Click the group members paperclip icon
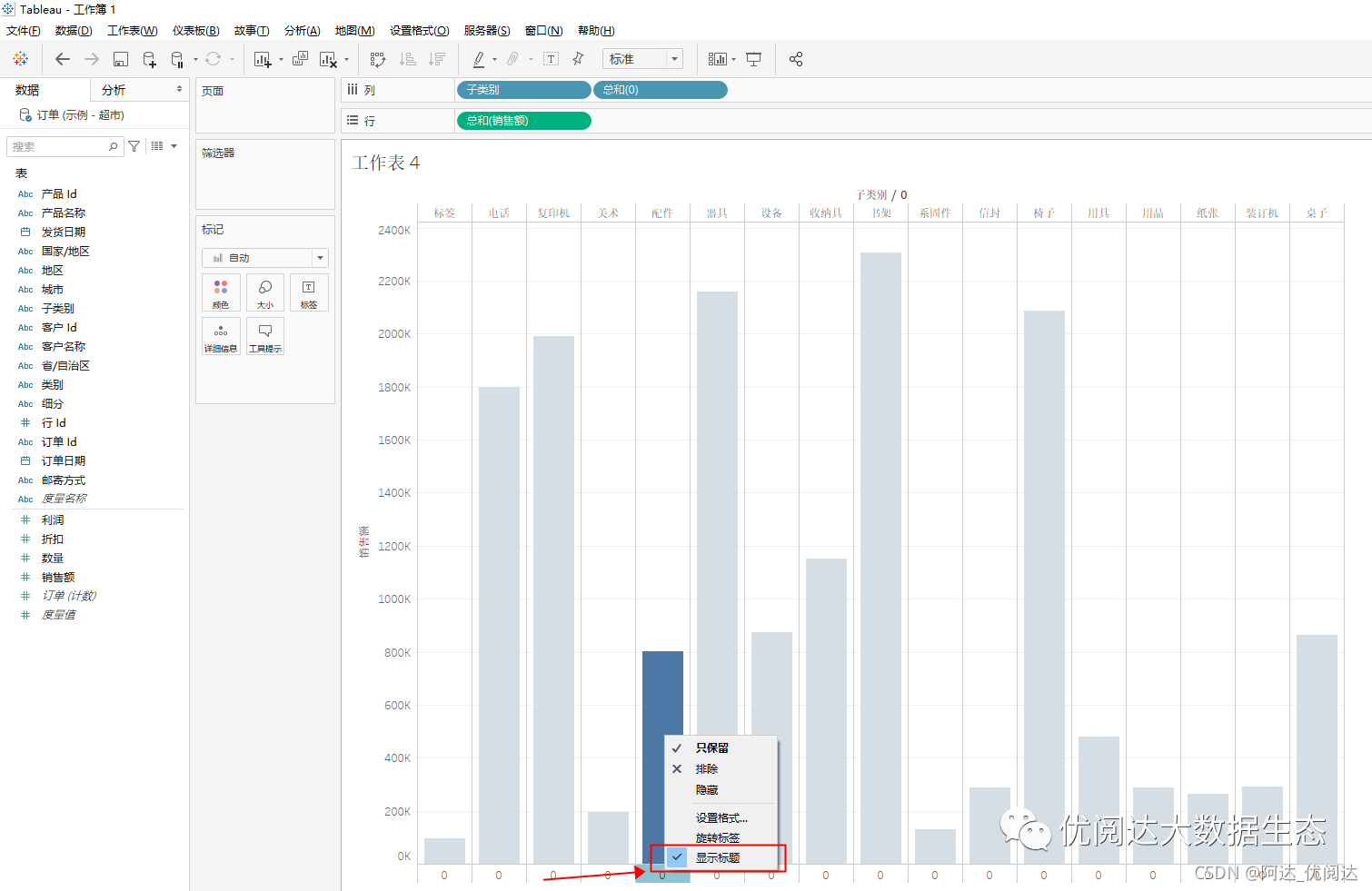This screenshot has width=1372, height=891. pyautogui.click(x=513, y=59)
